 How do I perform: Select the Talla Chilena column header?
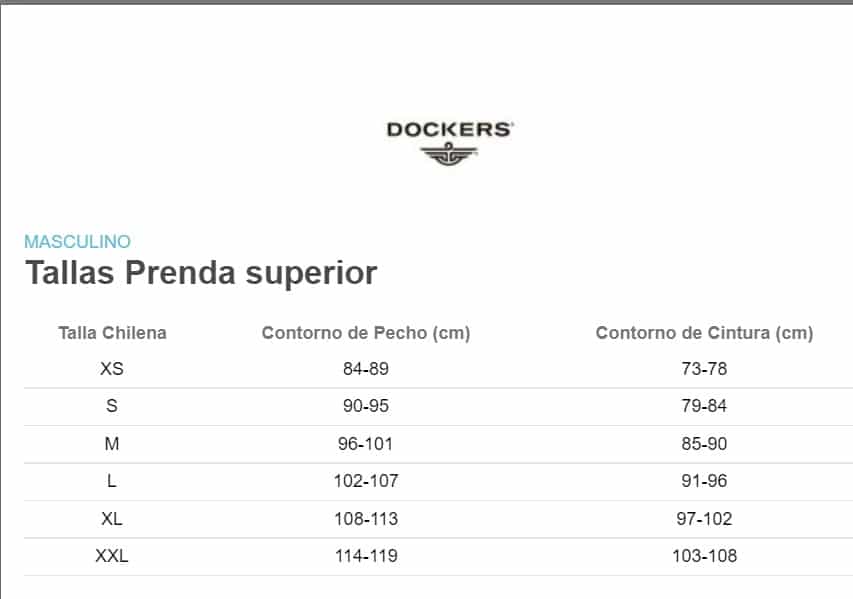[112, 333]
